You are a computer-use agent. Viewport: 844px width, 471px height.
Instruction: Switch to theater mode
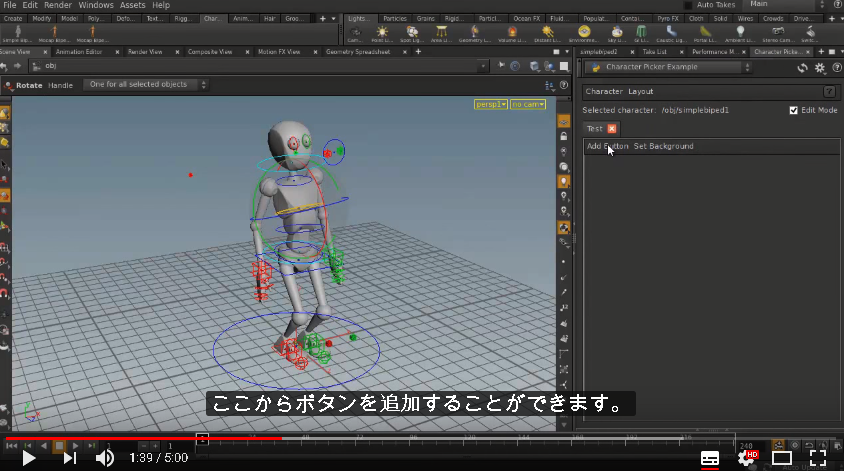(782, 458)
